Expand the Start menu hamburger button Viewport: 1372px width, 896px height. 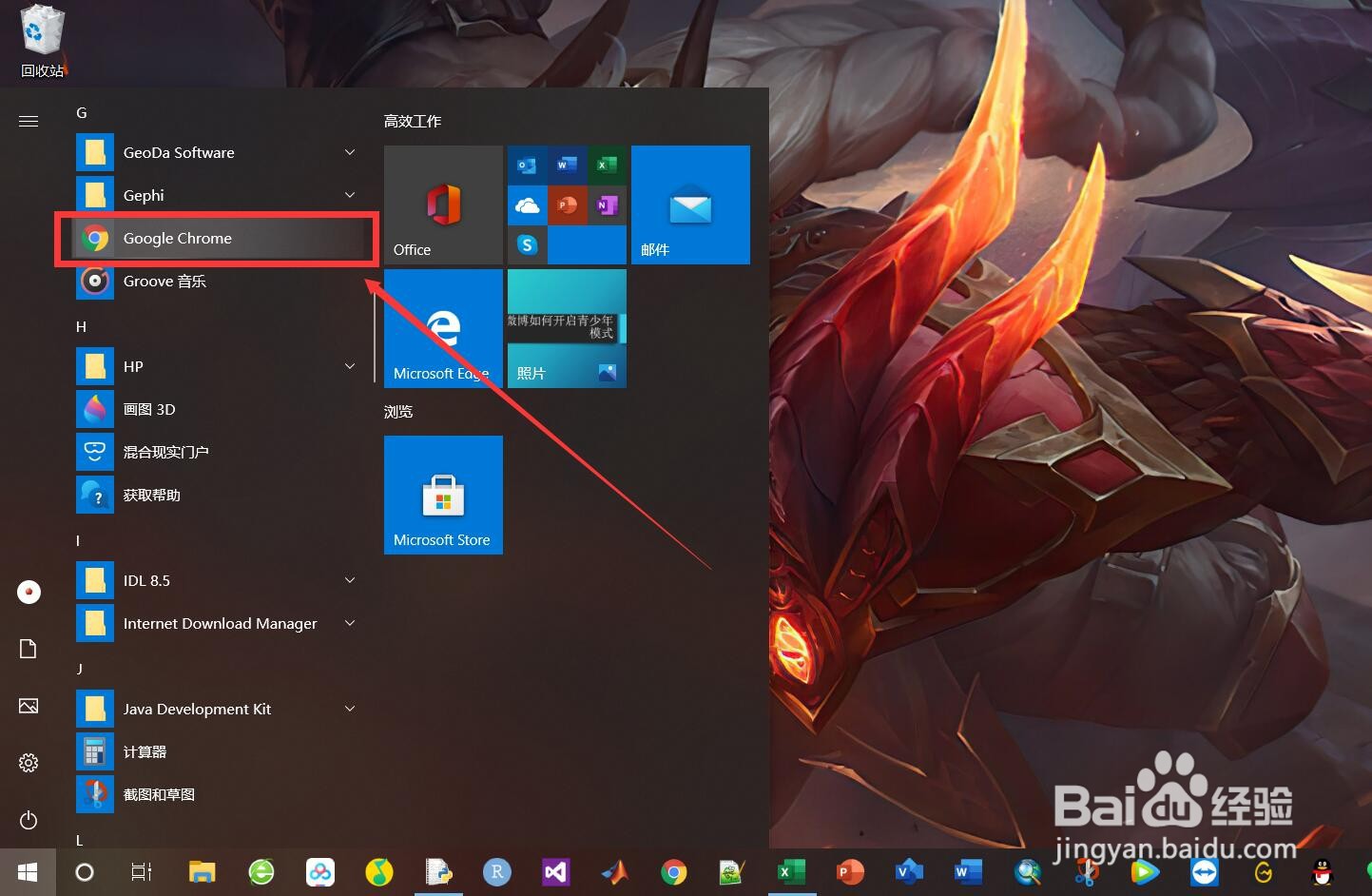(29, 121)
